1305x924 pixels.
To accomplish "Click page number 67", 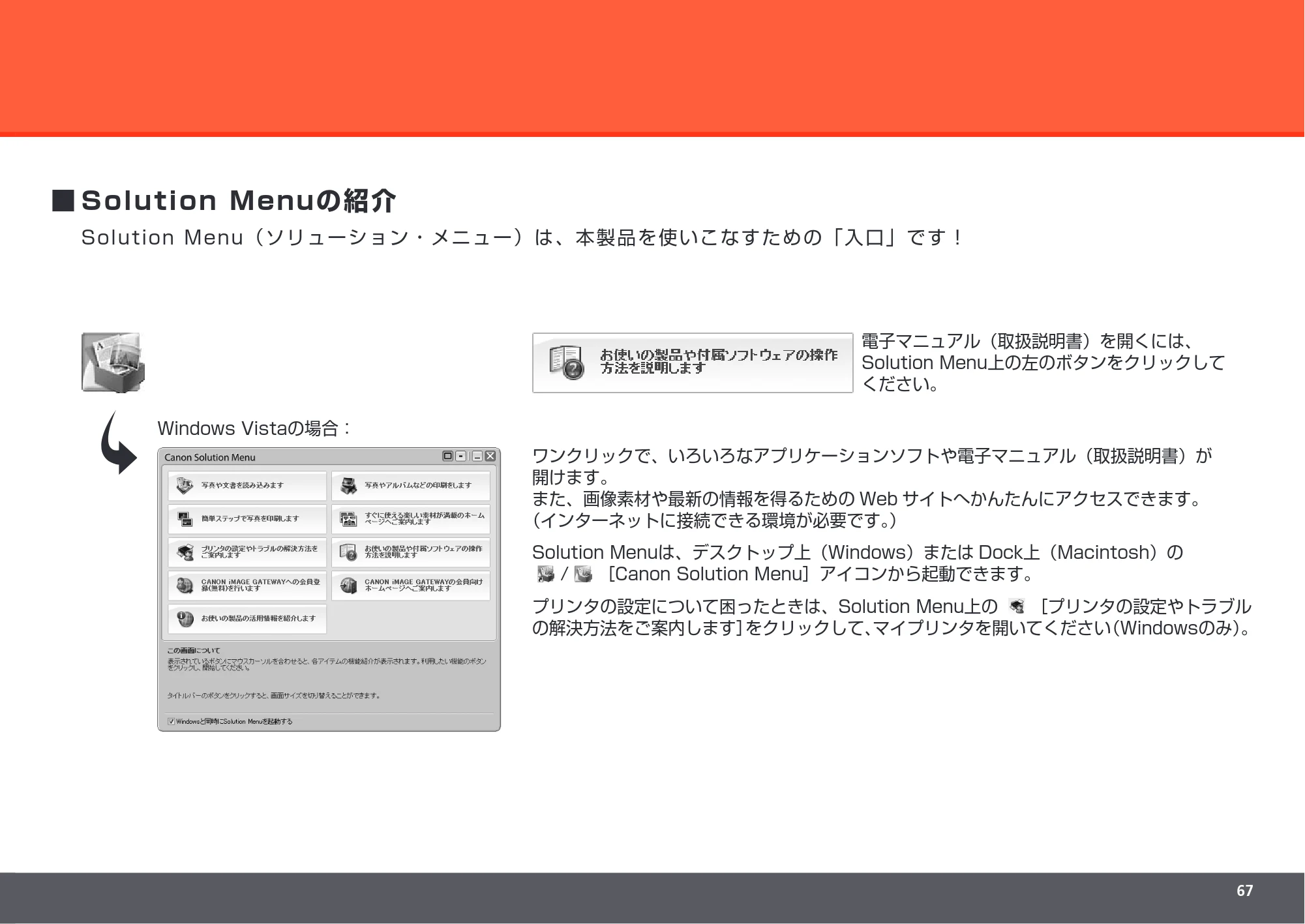I will coord(1244,891).
